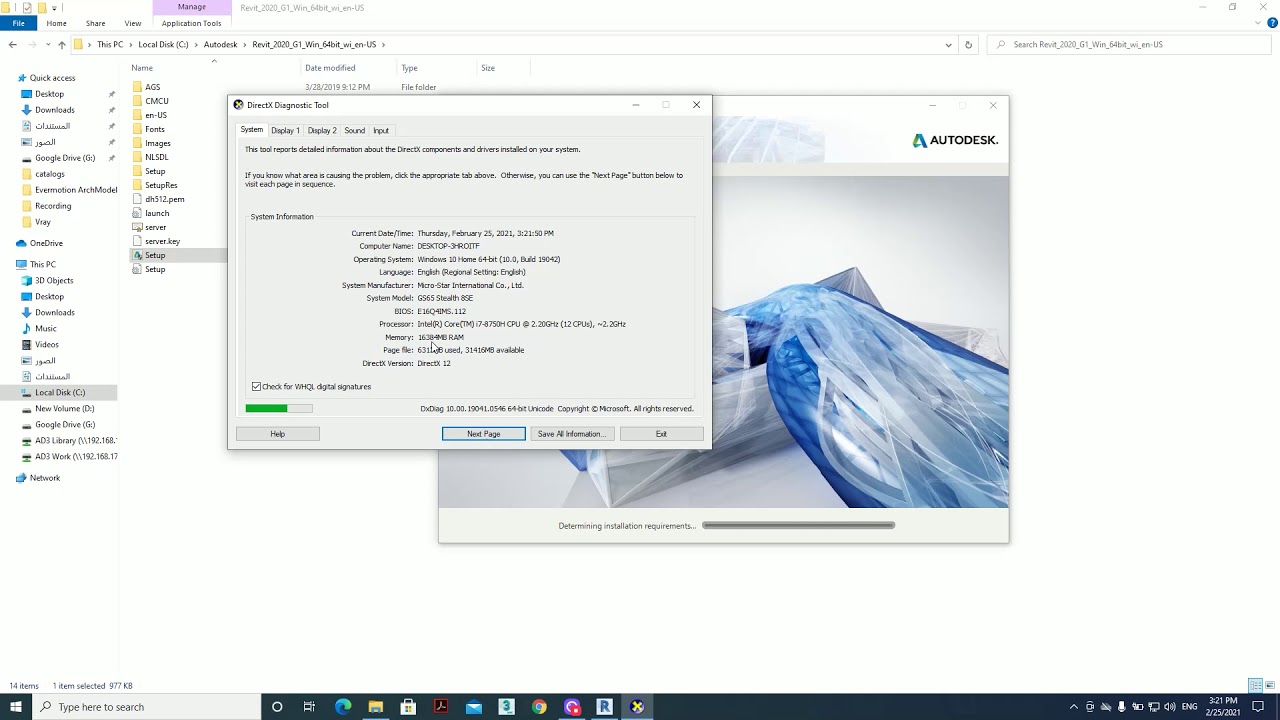Click the Autodesk installer progress bar
Viewport: 1280px width, 720px height.
tap(798, 525)
